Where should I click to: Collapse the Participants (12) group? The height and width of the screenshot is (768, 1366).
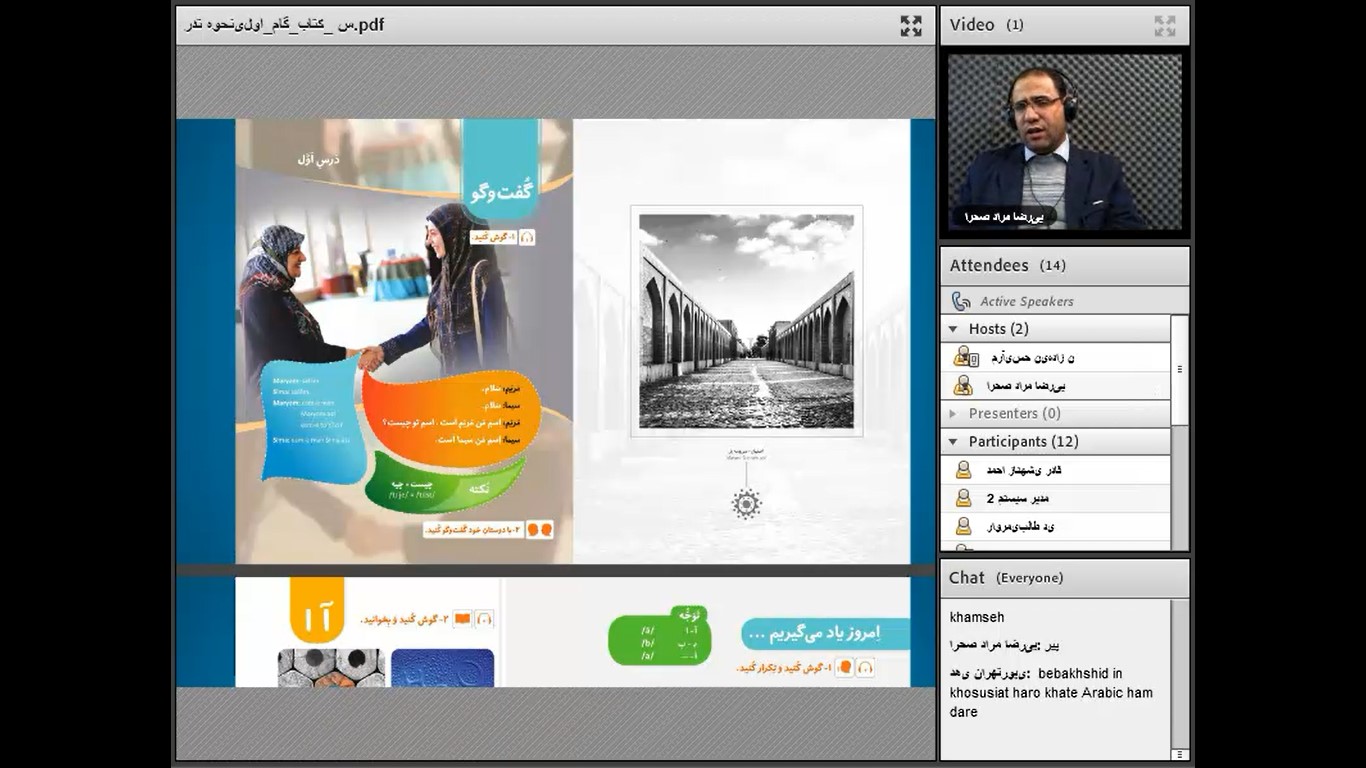point(953,442)
